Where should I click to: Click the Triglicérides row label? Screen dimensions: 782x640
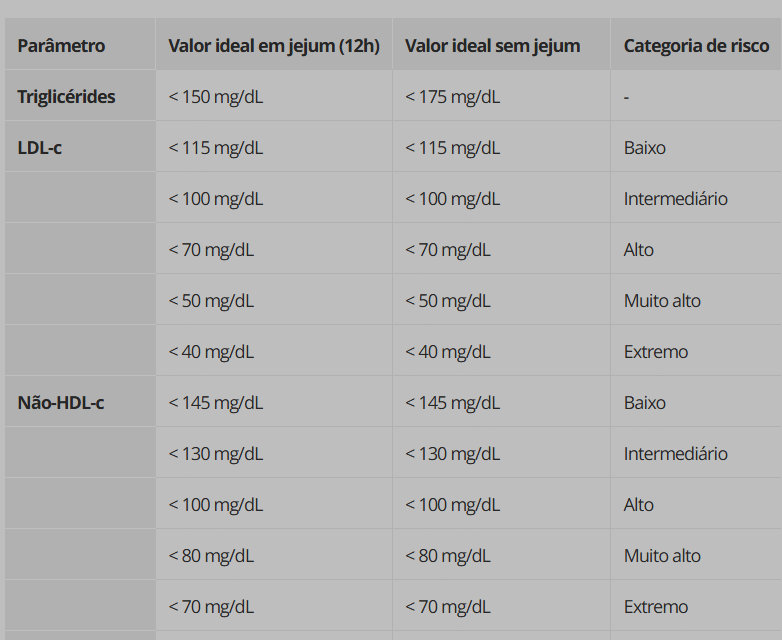(x=66, y=97)
